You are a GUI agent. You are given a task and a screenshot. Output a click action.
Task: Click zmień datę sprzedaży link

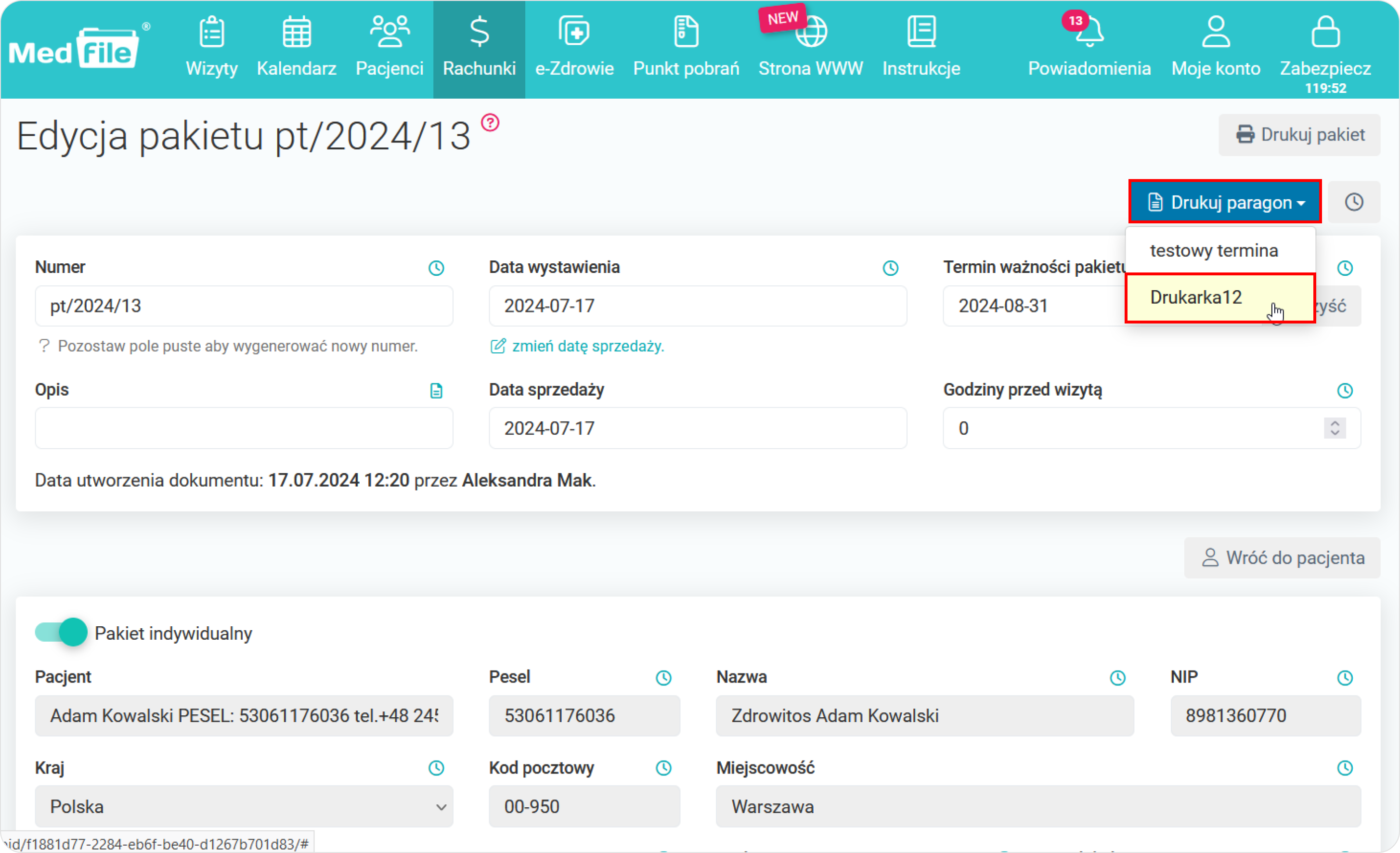[x=587, y=346]
